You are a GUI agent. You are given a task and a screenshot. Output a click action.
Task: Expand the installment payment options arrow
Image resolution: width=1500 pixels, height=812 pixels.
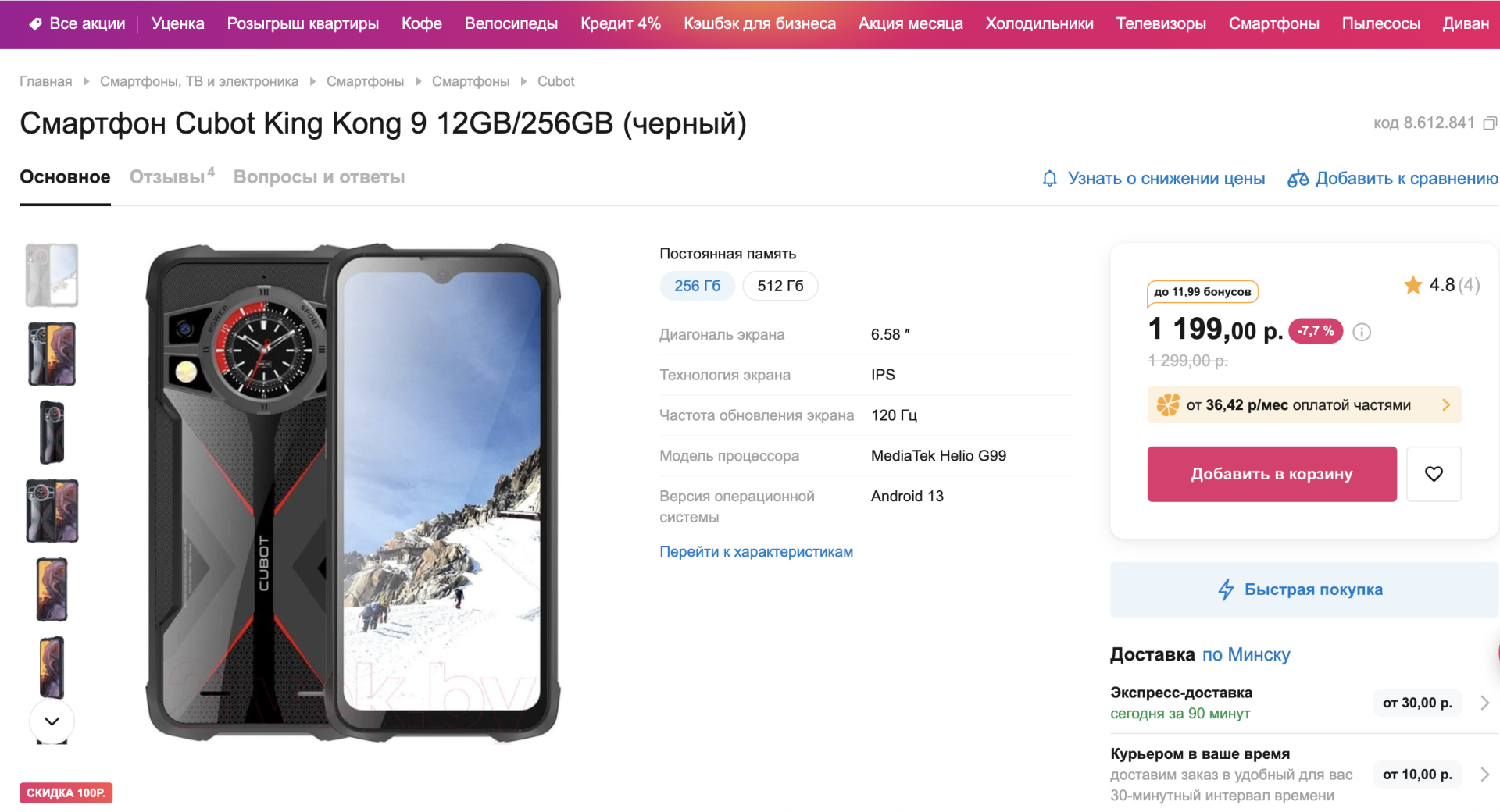tap(1445, 405)
